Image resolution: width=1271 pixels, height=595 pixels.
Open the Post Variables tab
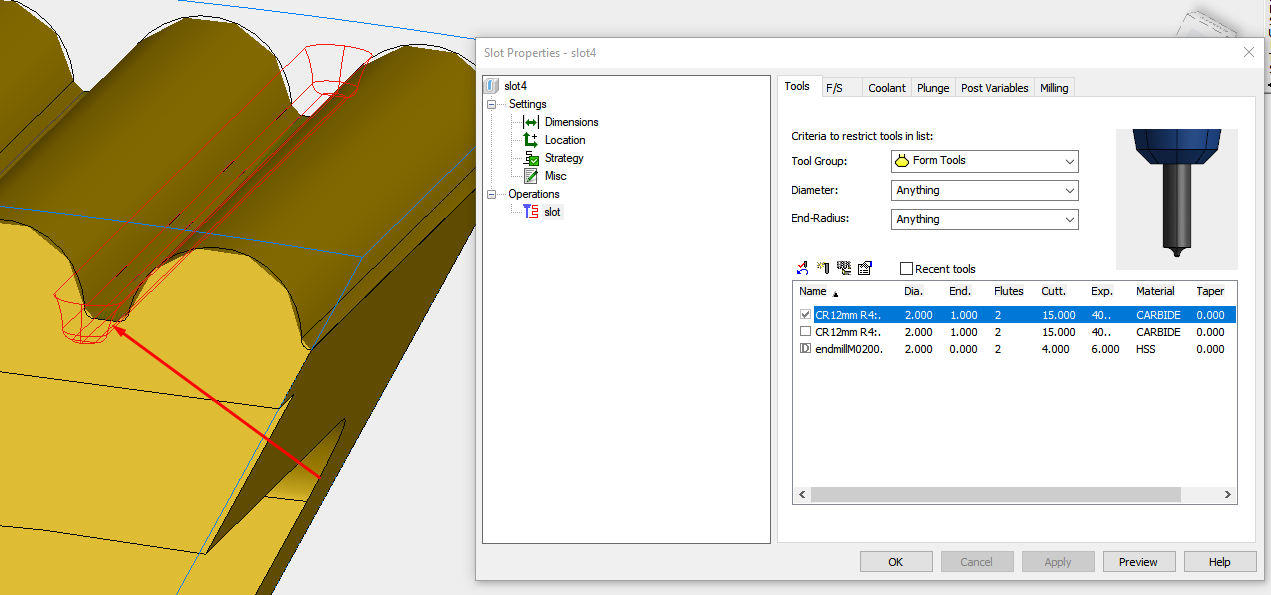click(x=994, y=87)
